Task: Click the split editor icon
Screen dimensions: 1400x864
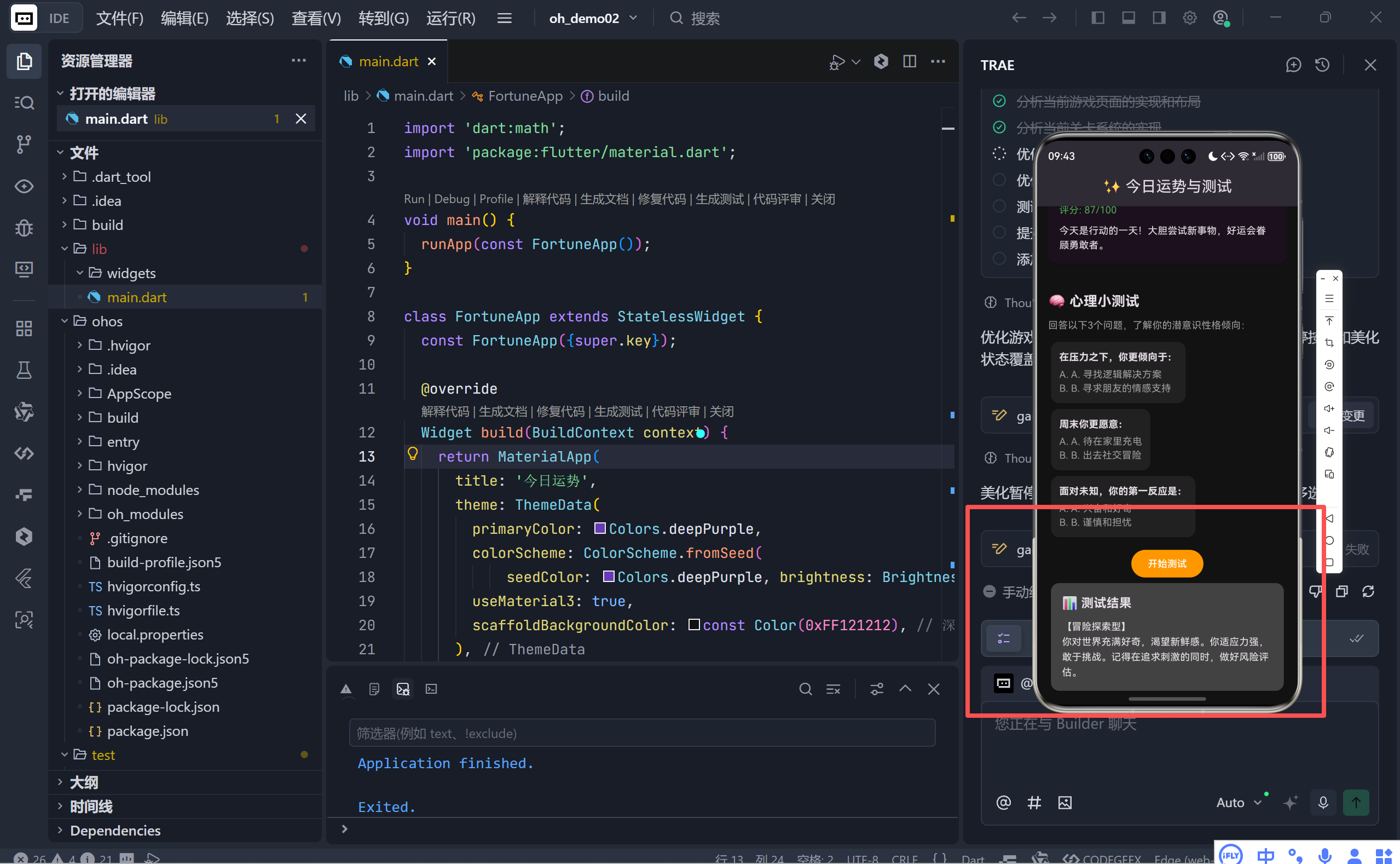Action: pyautogui.click(x=909, y=61)
